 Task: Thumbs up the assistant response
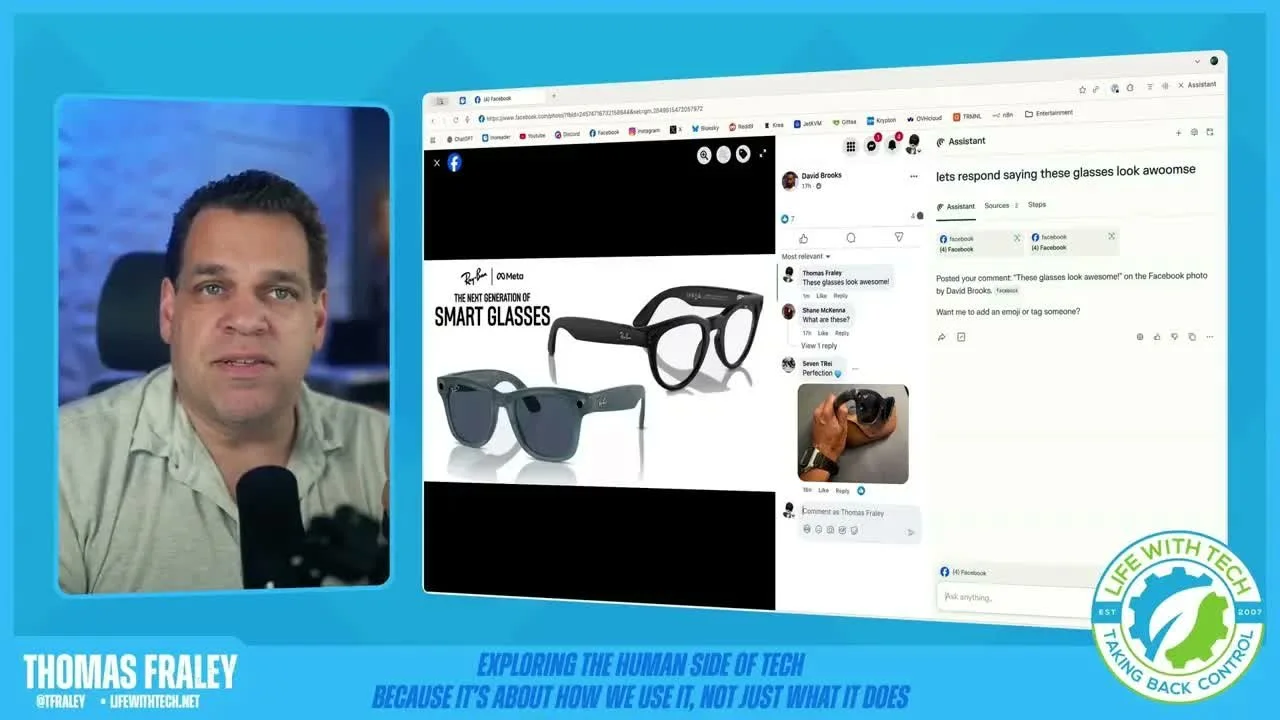1157,337
